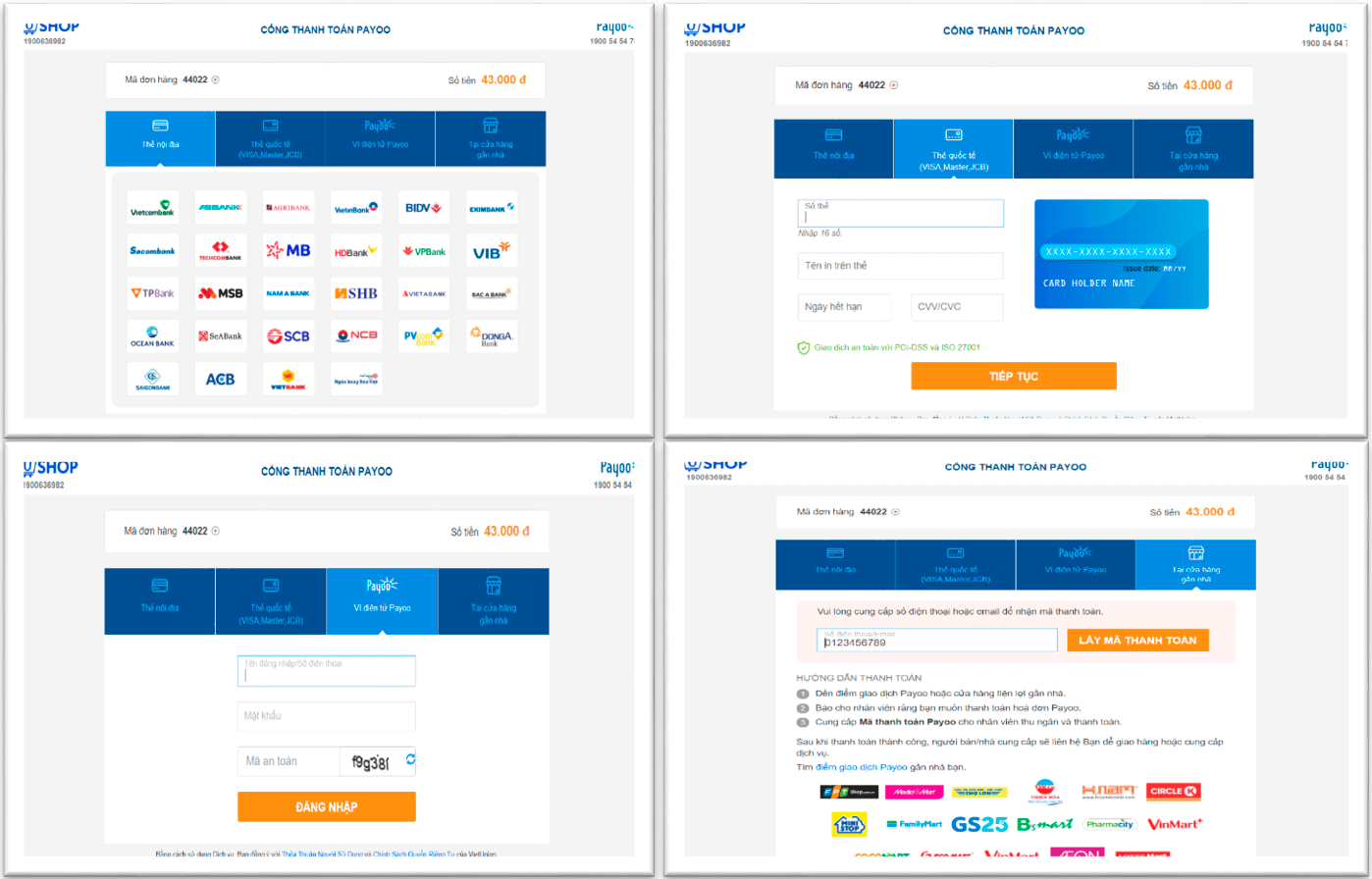Image resolution: width=1372 pixels, height=879 pixels.
Task: Choose the Nam A Bank logo
Action: 289,293
